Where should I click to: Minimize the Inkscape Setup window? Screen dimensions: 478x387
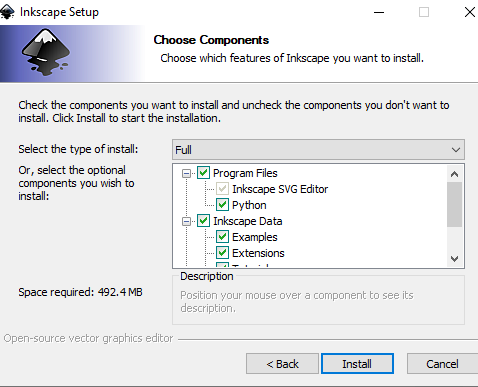coord(379,12)
